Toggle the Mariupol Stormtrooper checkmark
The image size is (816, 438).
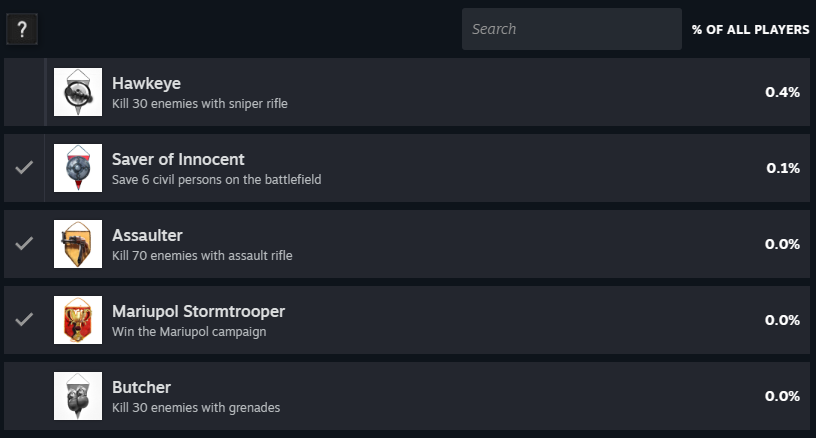click(24, 319)
